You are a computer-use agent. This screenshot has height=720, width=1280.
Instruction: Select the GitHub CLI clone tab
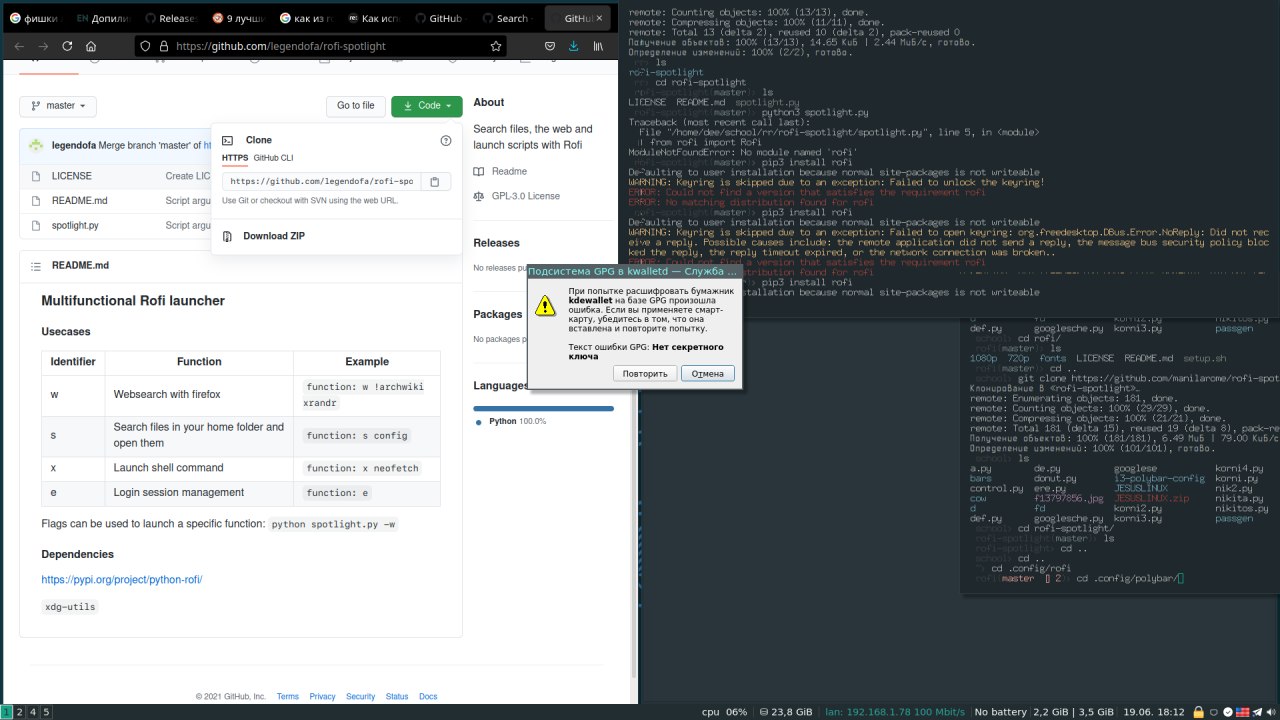(273, 158)
